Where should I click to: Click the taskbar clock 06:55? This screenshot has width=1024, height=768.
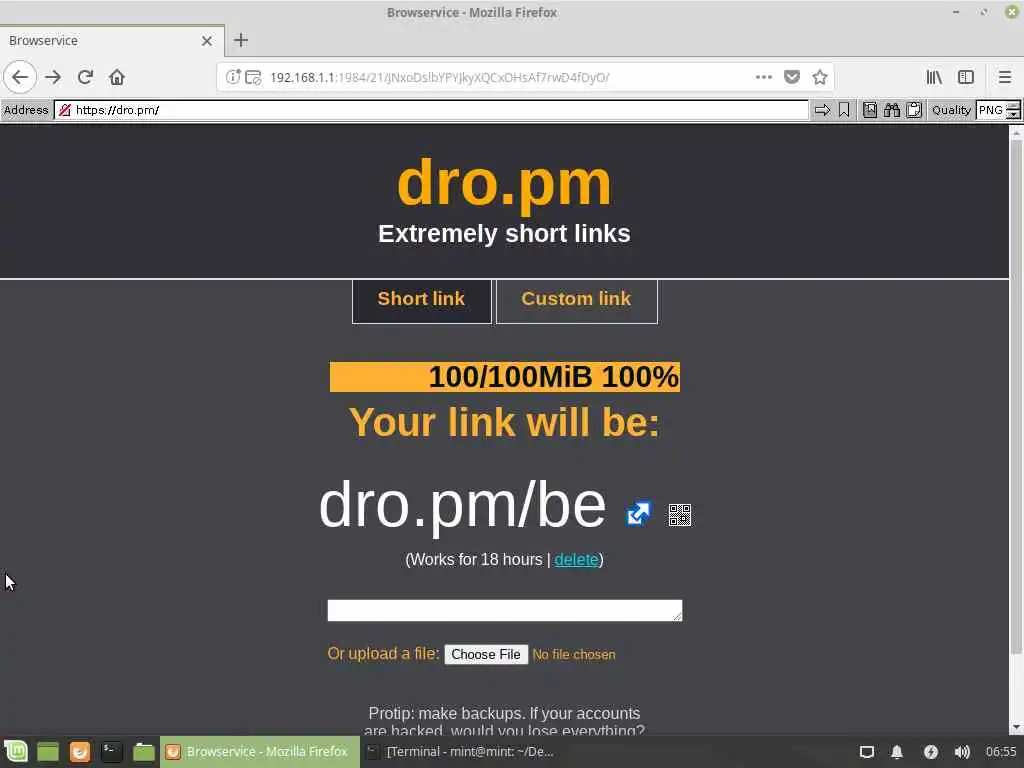click(x=1000, y=752)
